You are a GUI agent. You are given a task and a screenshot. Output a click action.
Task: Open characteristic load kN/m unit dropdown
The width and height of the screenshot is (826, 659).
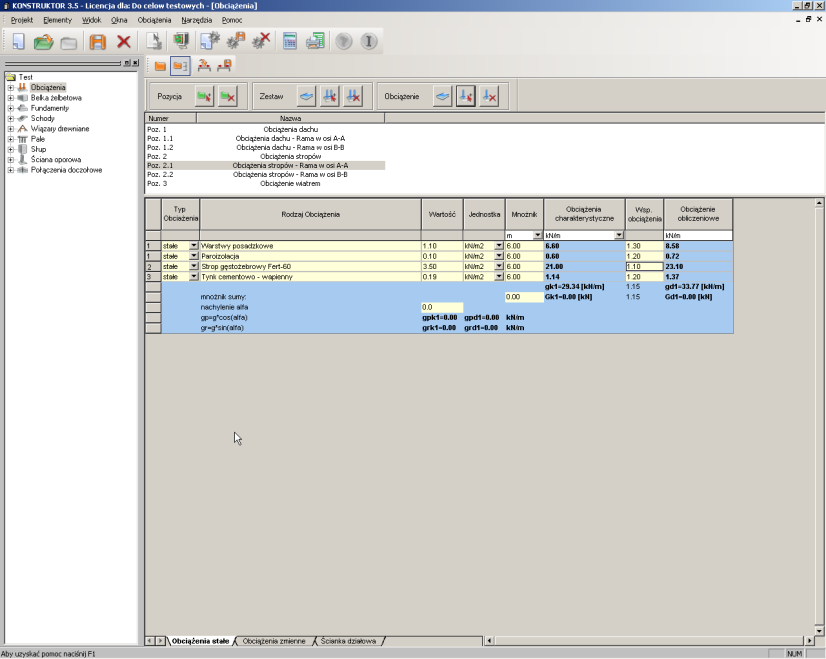click(619, 235)
